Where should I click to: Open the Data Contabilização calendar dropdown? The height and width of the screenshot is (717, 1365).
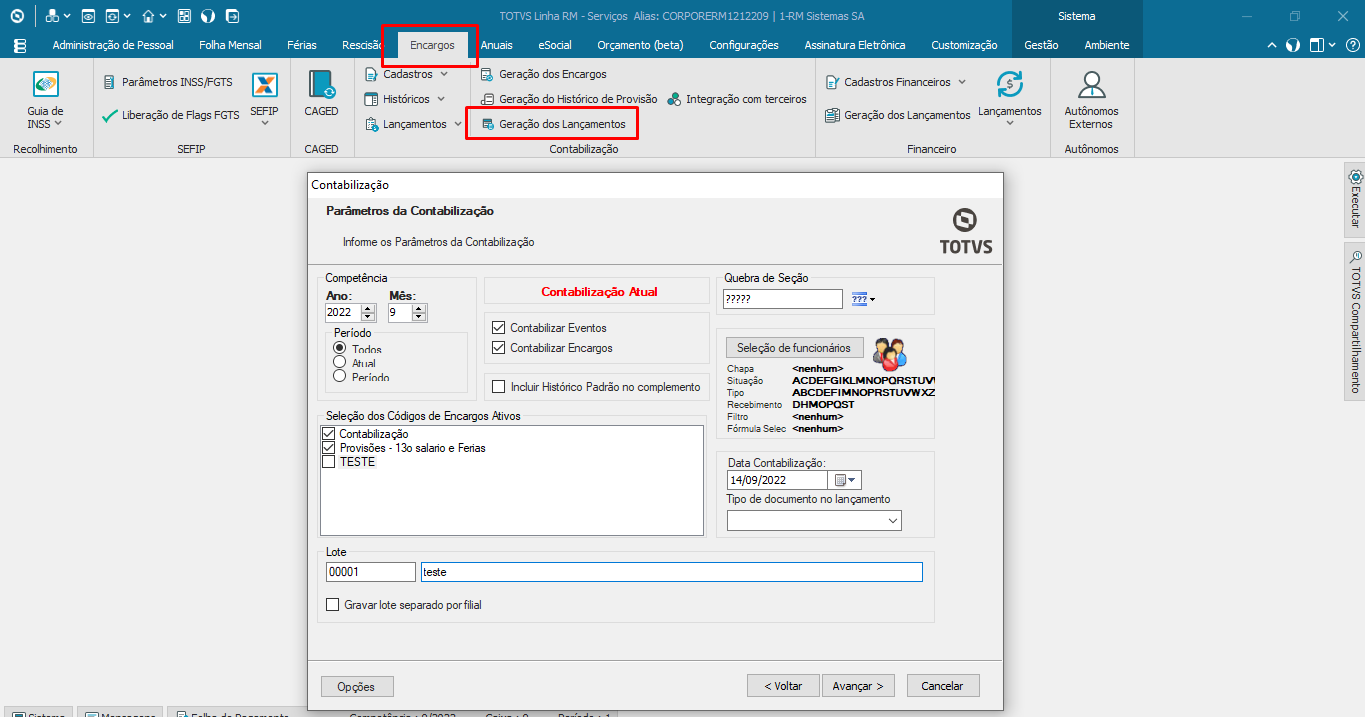[847, 480]
